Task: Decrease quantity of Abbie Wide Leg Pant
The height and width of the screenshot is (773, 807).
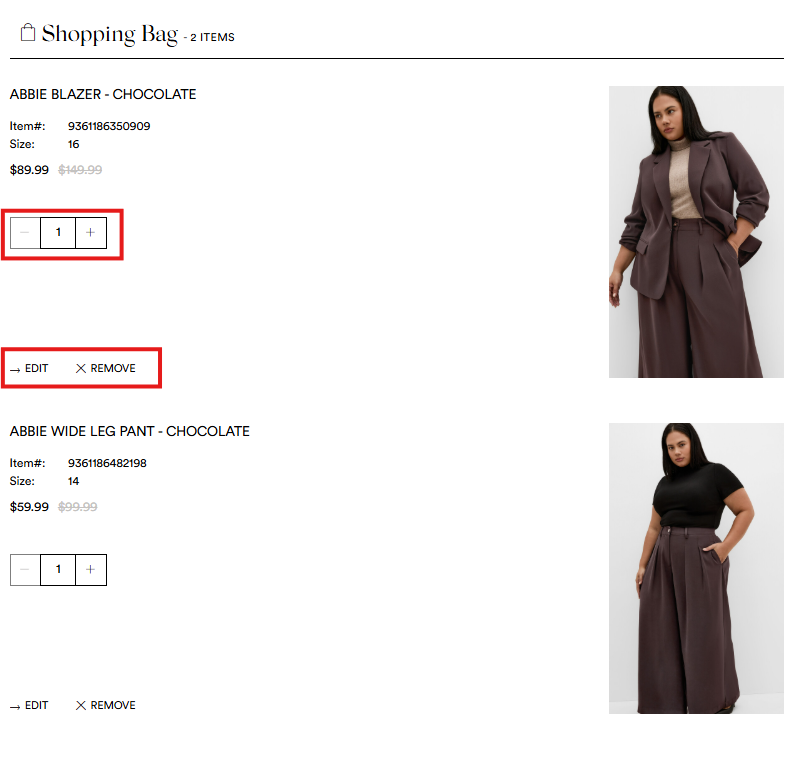Action: (x=25, y=569)
